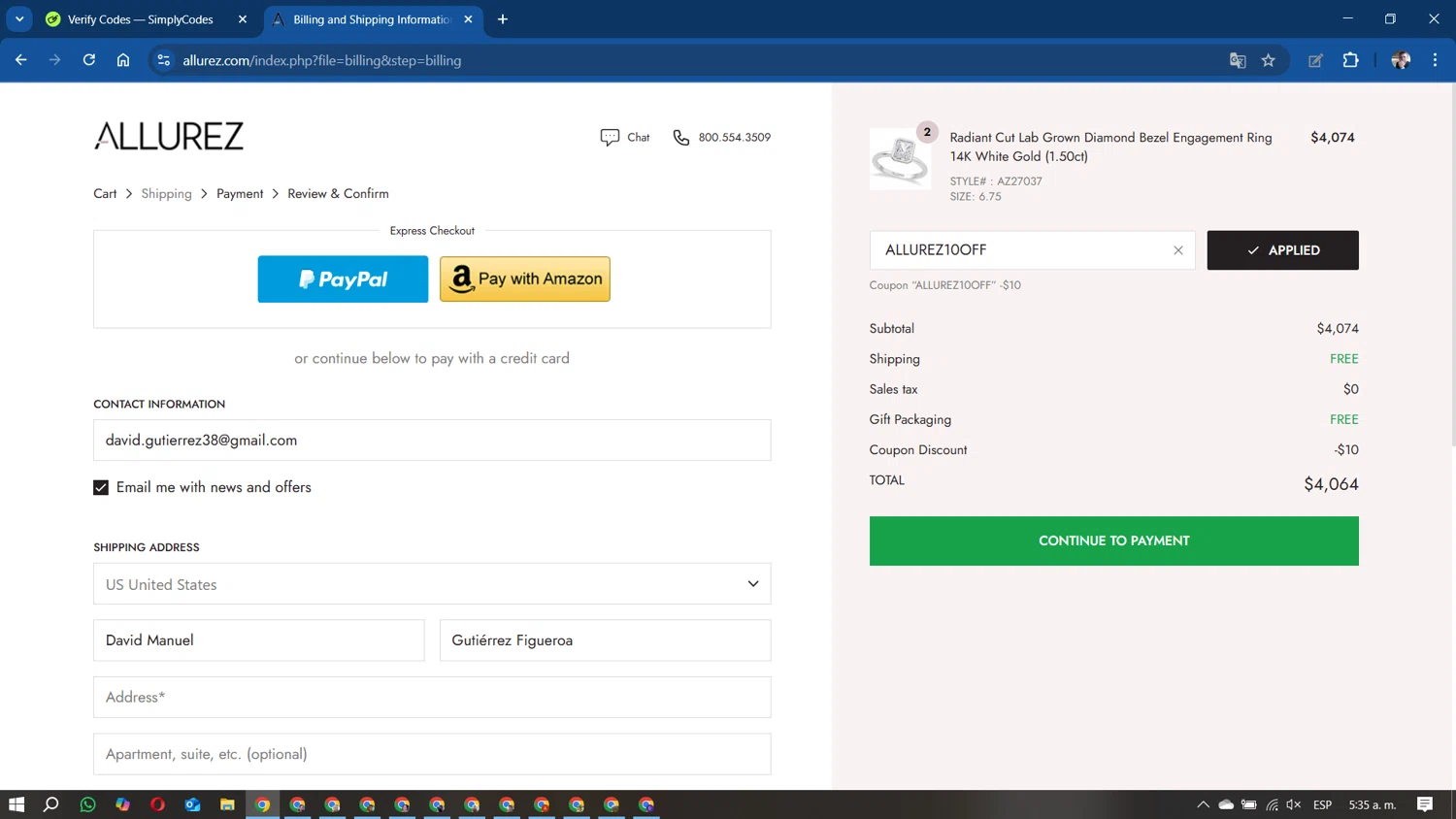The height and width of the screenshot is (819, 1456).
Task: Expand the US United States country dropdown
Action: 432,584
